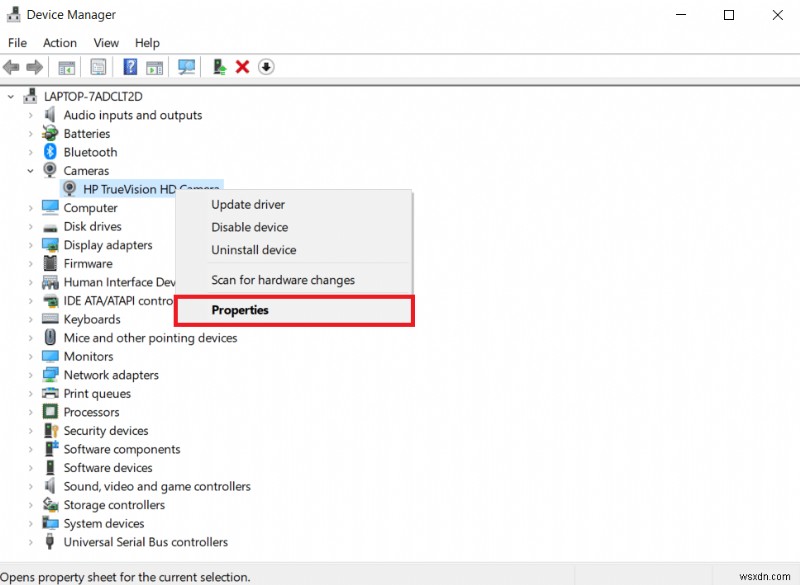This screenshot has width=800, height=585.
Task: Expand the Bluetooth node chevron
Action: pos(31,152)
